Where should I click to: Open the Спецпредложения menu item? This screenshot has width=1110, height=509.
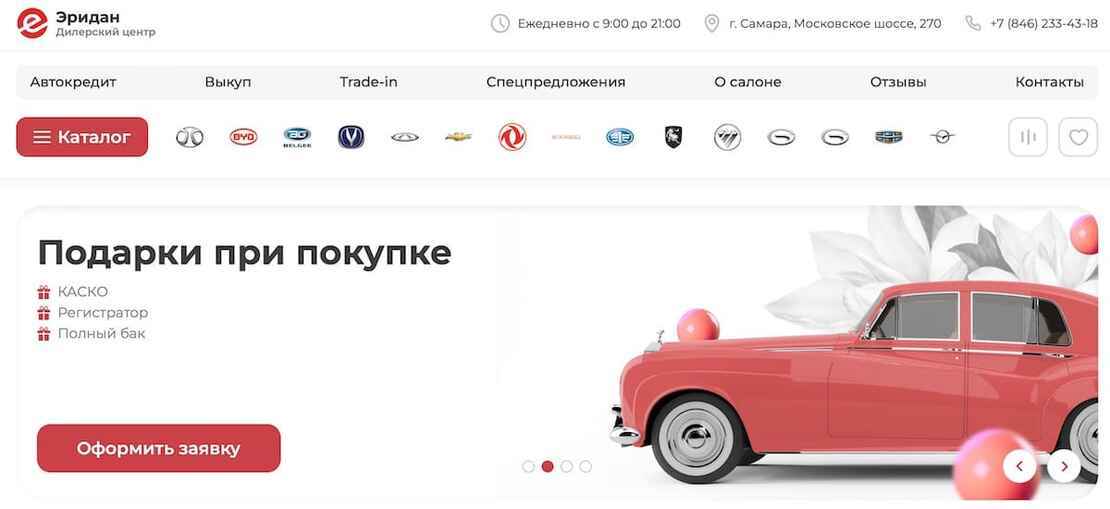pyautogui.click(x=556, y=82)
